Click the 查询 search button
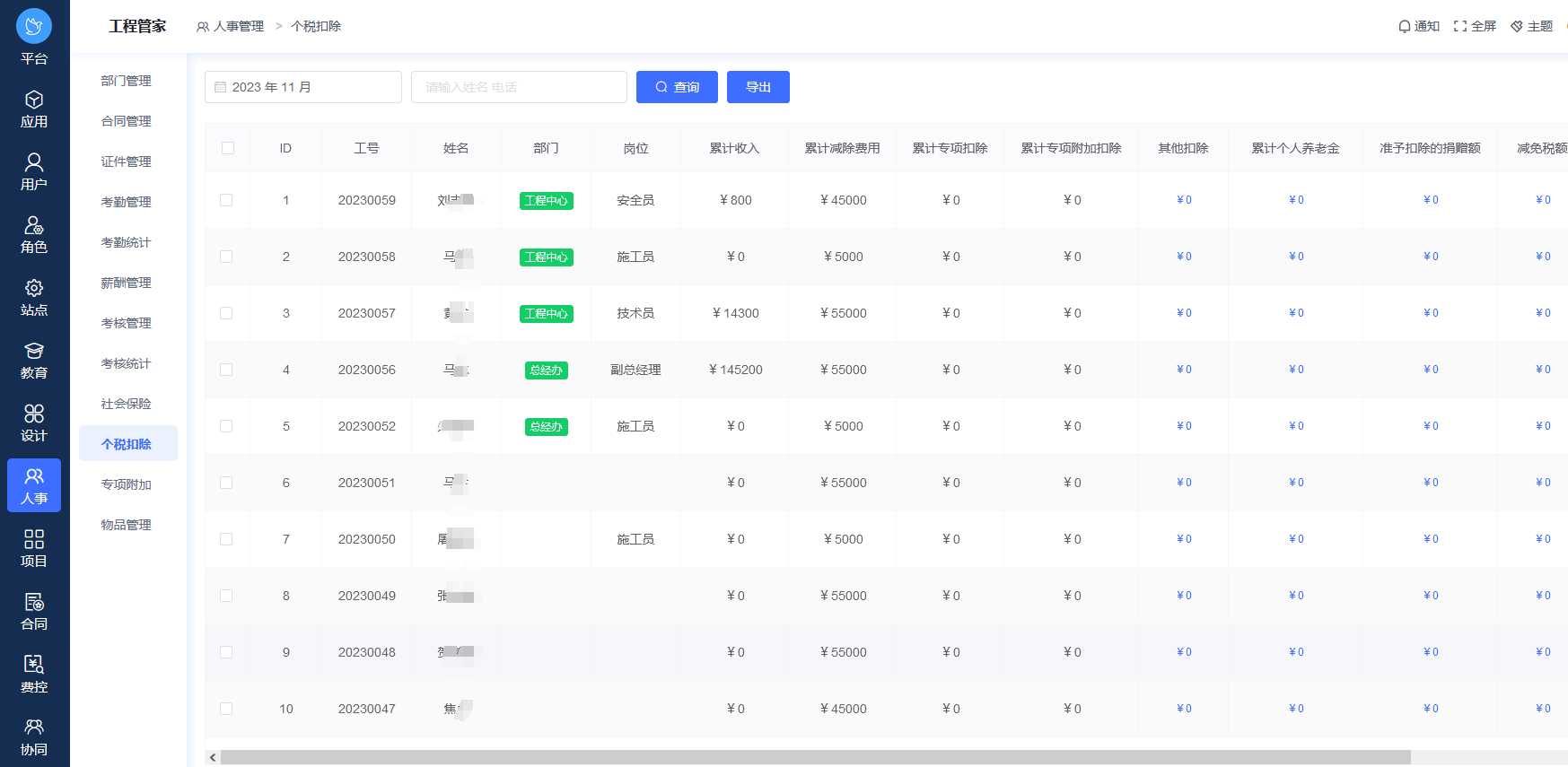The width and height of the screenshot is (1568, 767). pos(677,87)
